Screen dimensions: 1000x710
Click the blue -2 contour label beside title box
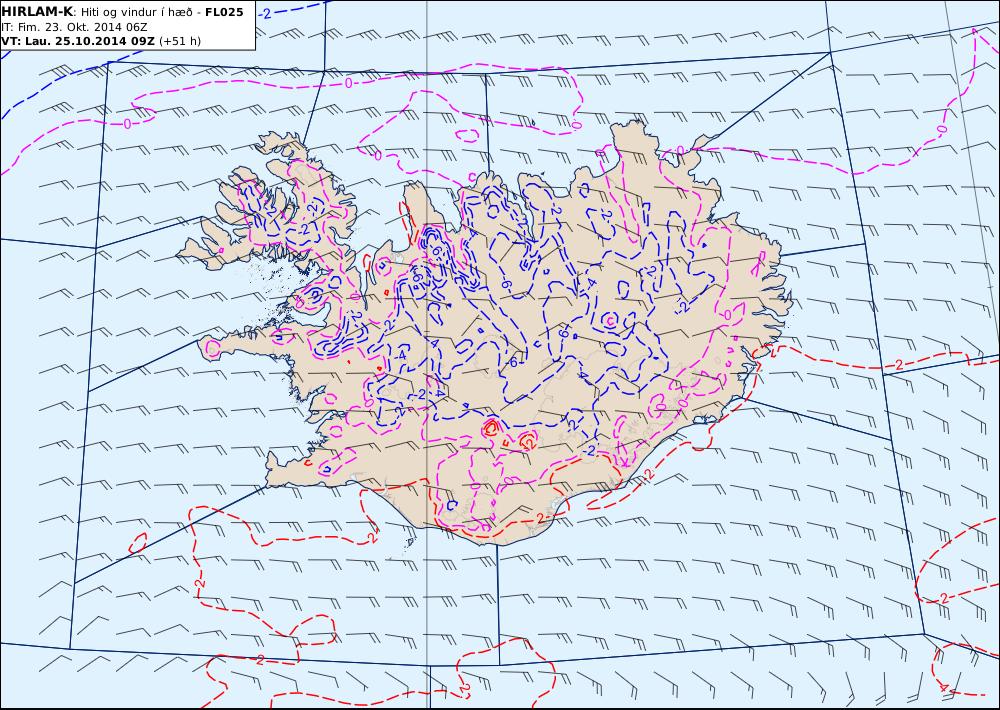tap(265, 13)
